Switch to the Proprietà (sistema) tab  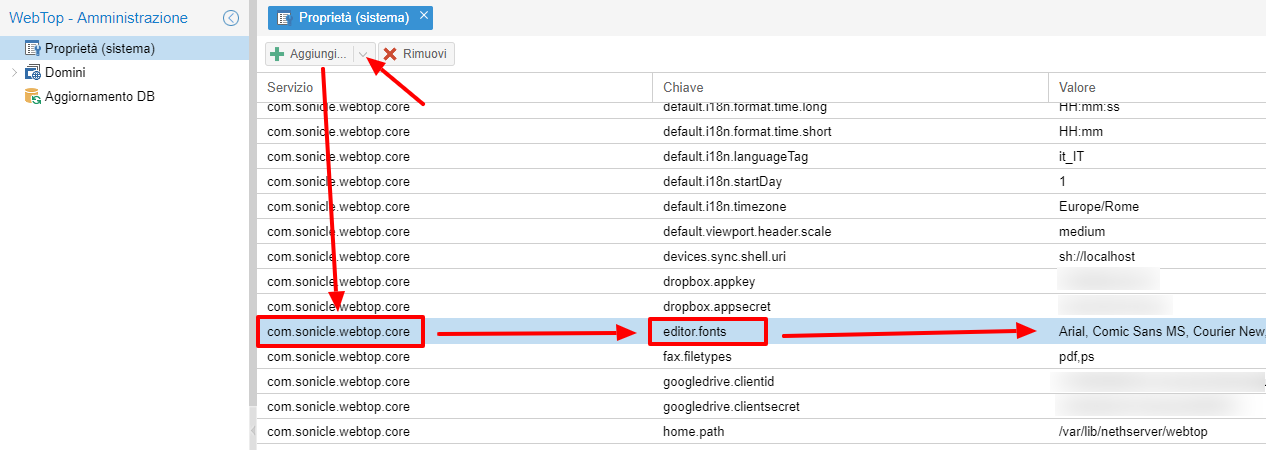tap(350, 18)
